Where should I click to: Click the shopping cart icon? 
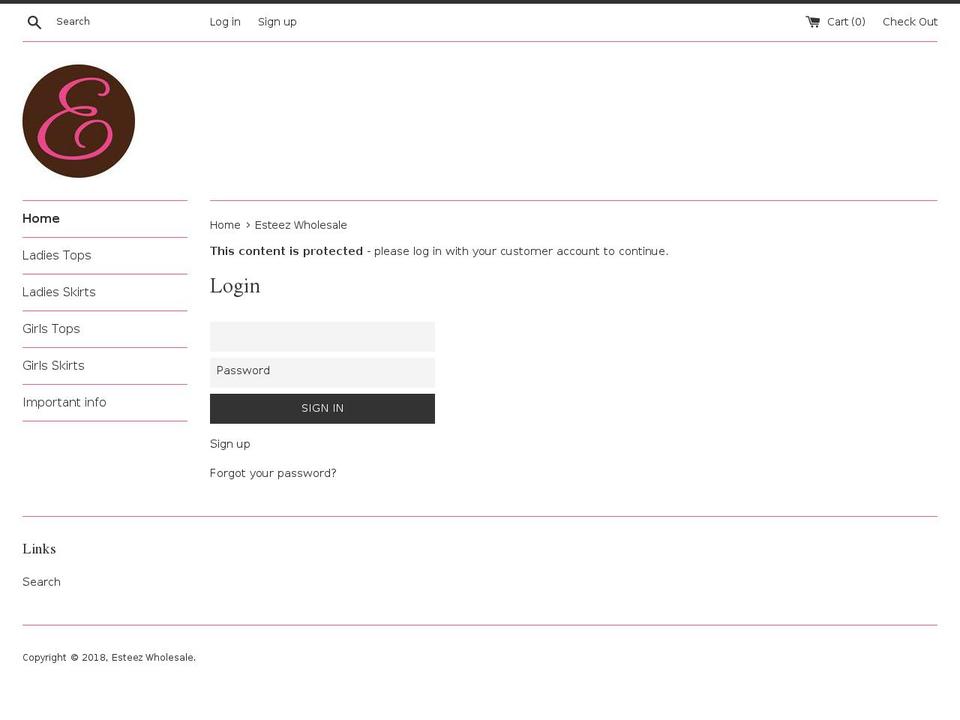[812, 22]
